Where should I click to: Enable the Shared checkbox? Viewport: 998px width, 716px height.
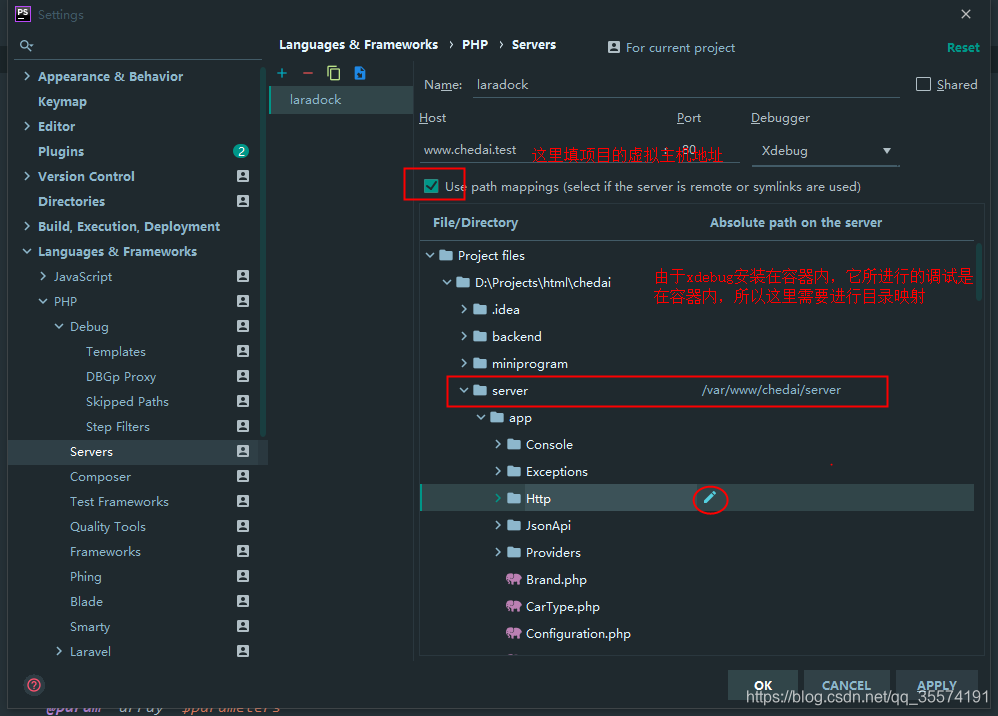tap(923, 84)
